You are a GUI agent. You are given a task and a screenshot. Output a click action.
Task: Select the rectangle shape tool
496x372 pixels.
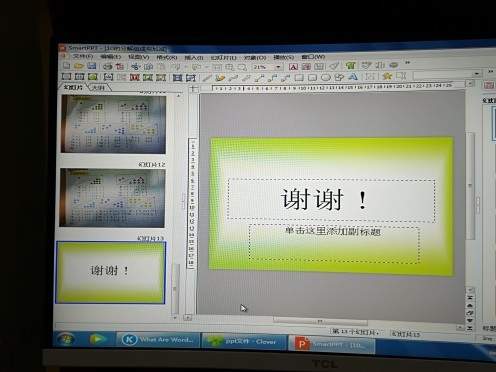pos(299,78)
